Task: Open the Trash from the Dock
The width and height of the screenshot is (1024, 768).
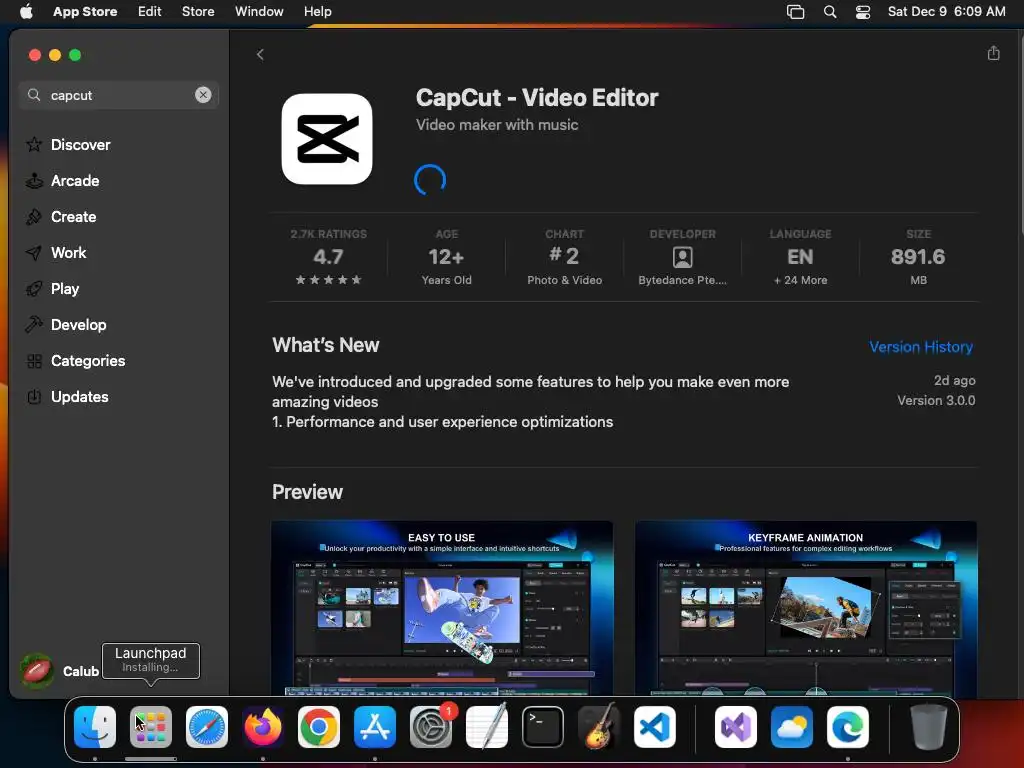Action: point(929,727)
